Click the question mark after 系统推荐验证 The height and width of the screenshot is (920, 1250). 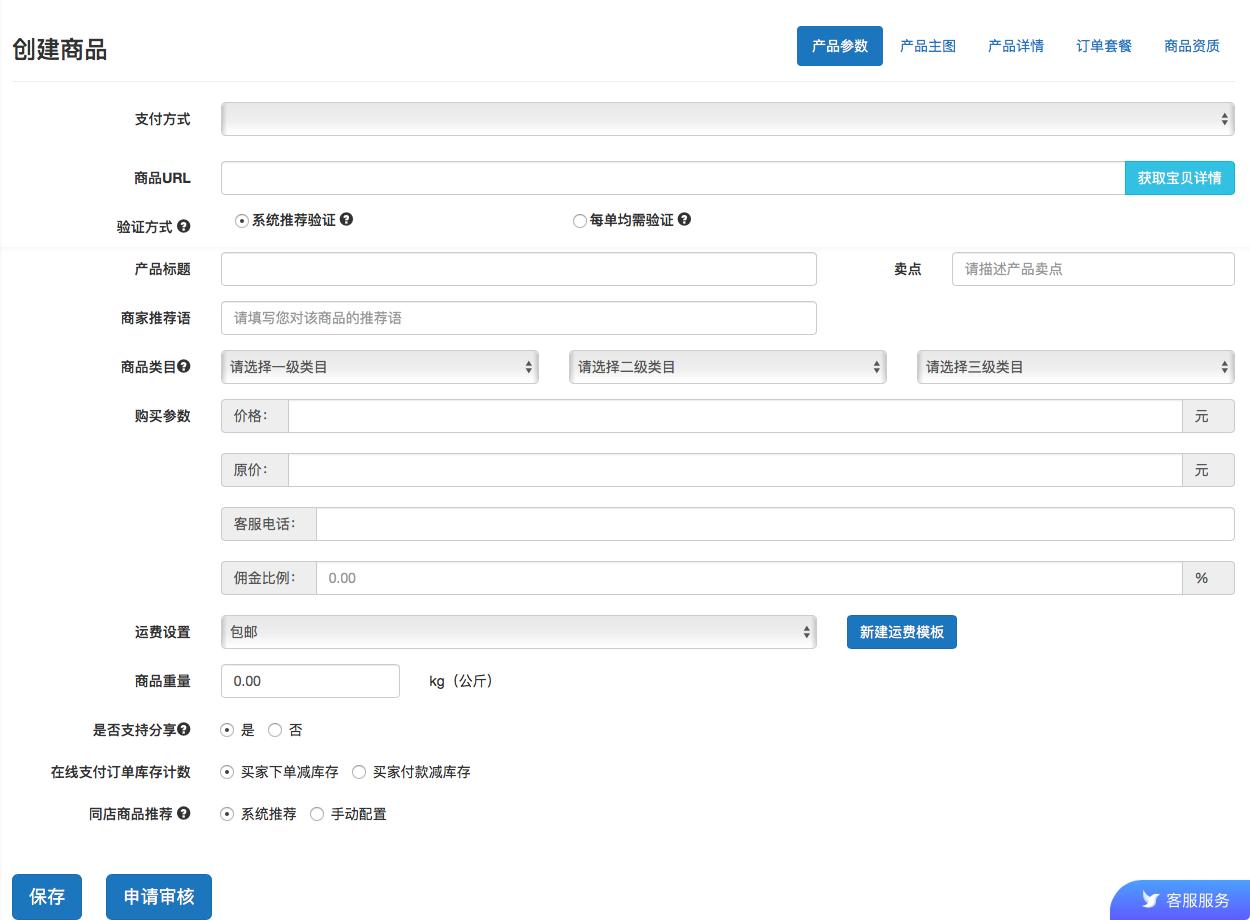pyautogui.click(x=347, y=218)
